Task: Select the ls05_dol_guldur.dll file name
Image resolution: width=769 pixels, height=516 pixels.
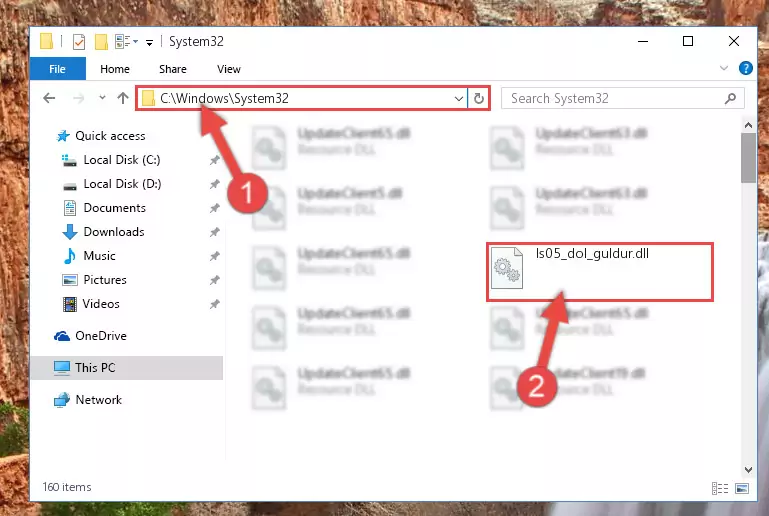Action: click(x=592, y=254)
